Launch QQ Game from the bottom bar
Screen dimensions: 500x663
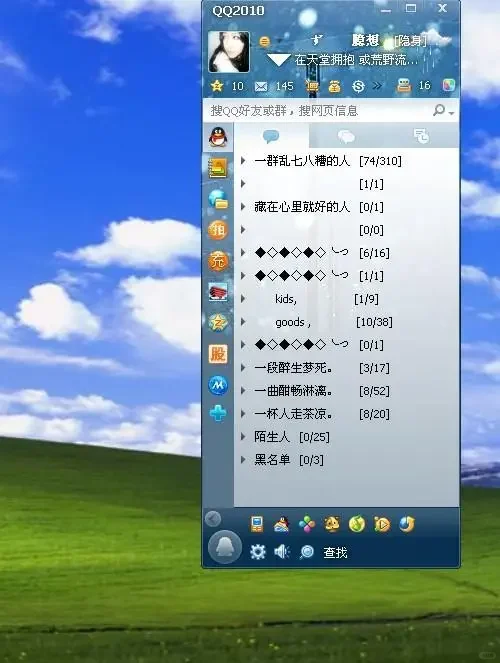pyautogui.click(x=281, y=524)
